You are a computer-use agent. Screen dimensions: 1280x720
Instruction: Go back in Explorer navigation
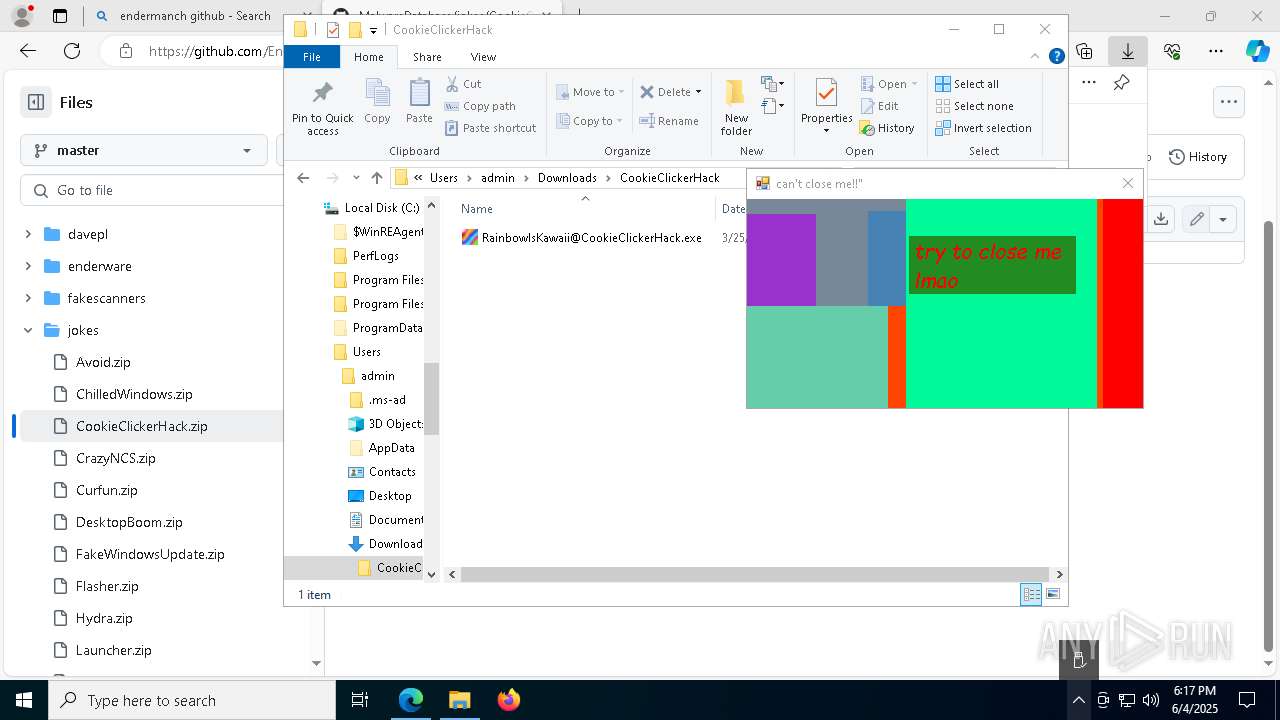[303, 178]
